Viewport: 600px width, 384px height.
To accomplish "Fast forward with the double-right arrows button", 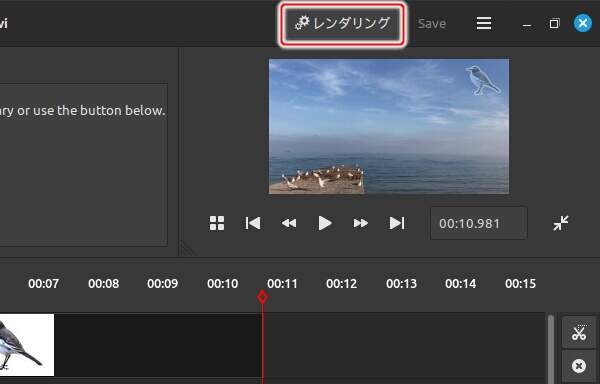I will click(360, 223).
